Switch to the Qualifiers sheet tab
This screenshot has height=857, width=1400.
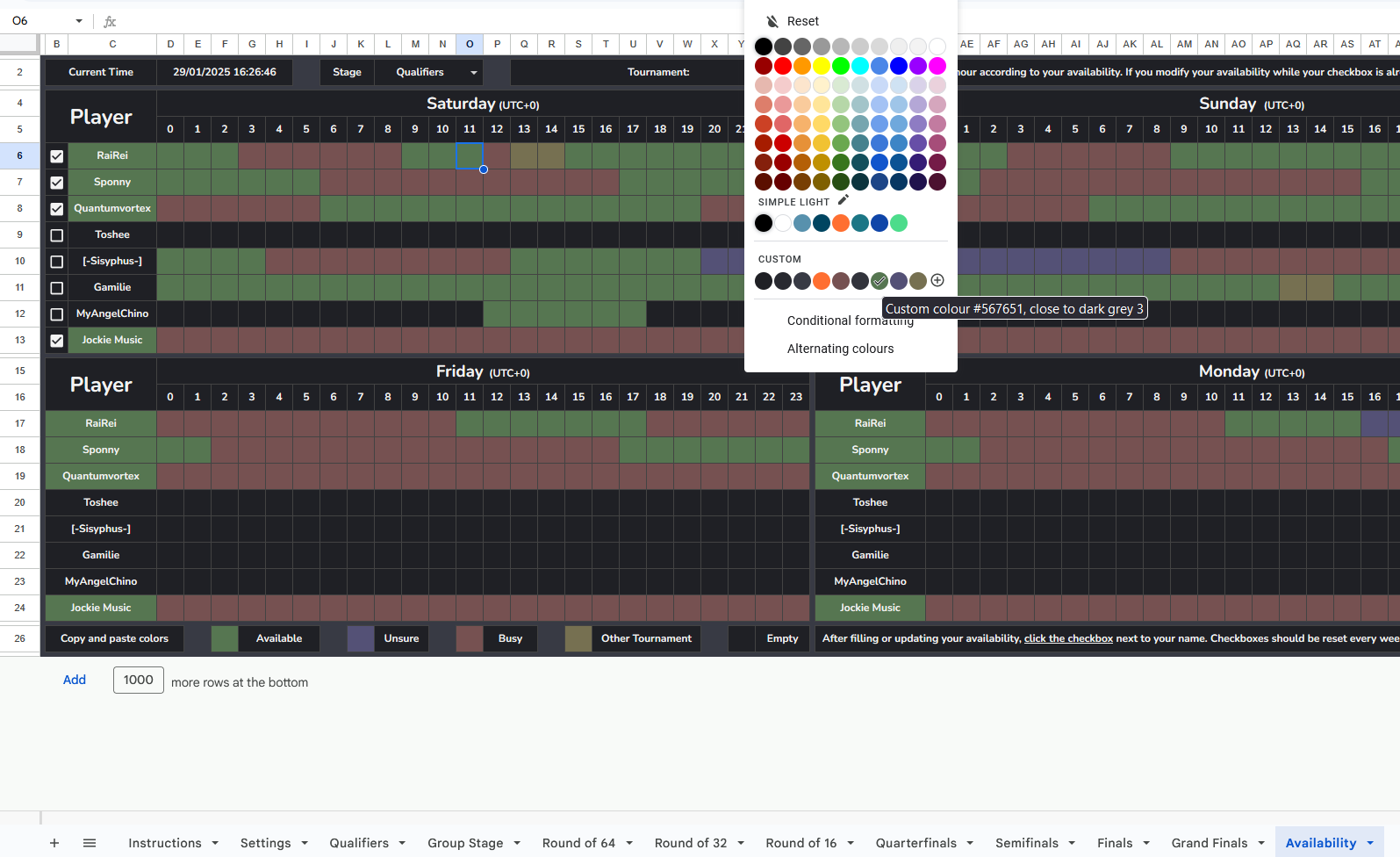click(x=359, y=843)
